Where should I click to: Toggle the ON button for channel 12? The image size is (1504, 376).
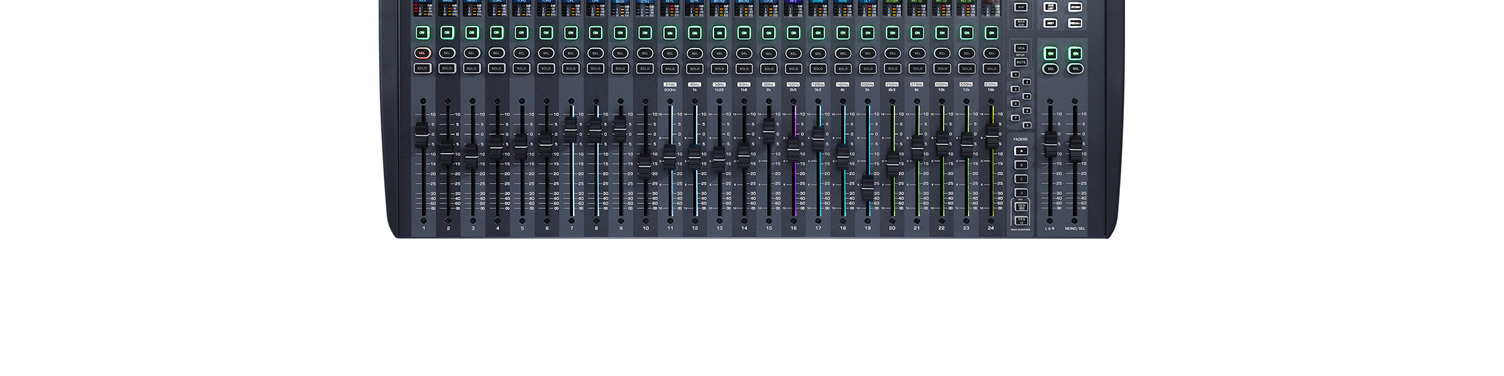[x=694, y=33]
